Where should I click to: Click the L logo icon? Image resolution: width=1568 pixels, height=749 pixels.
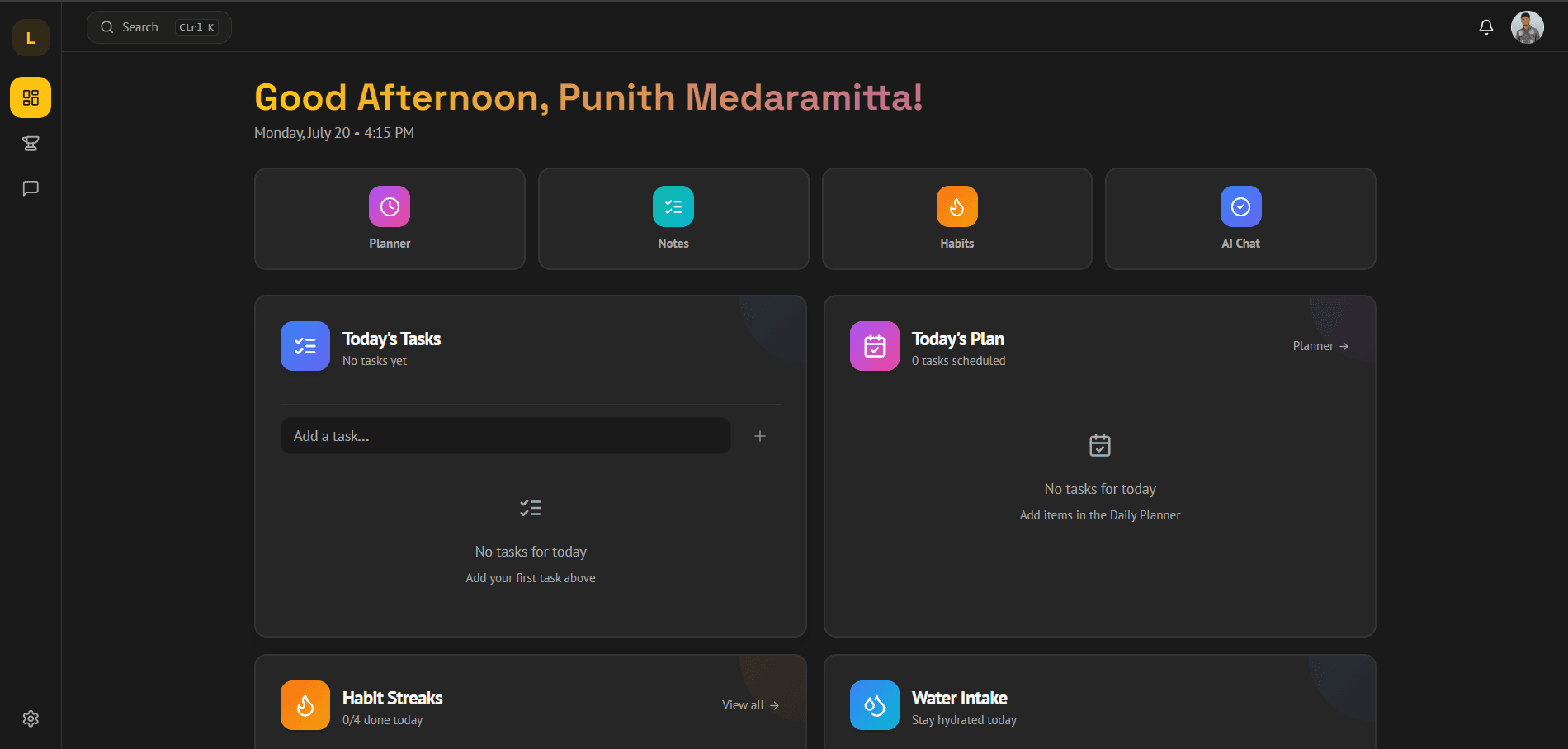[x=31, y=38]
